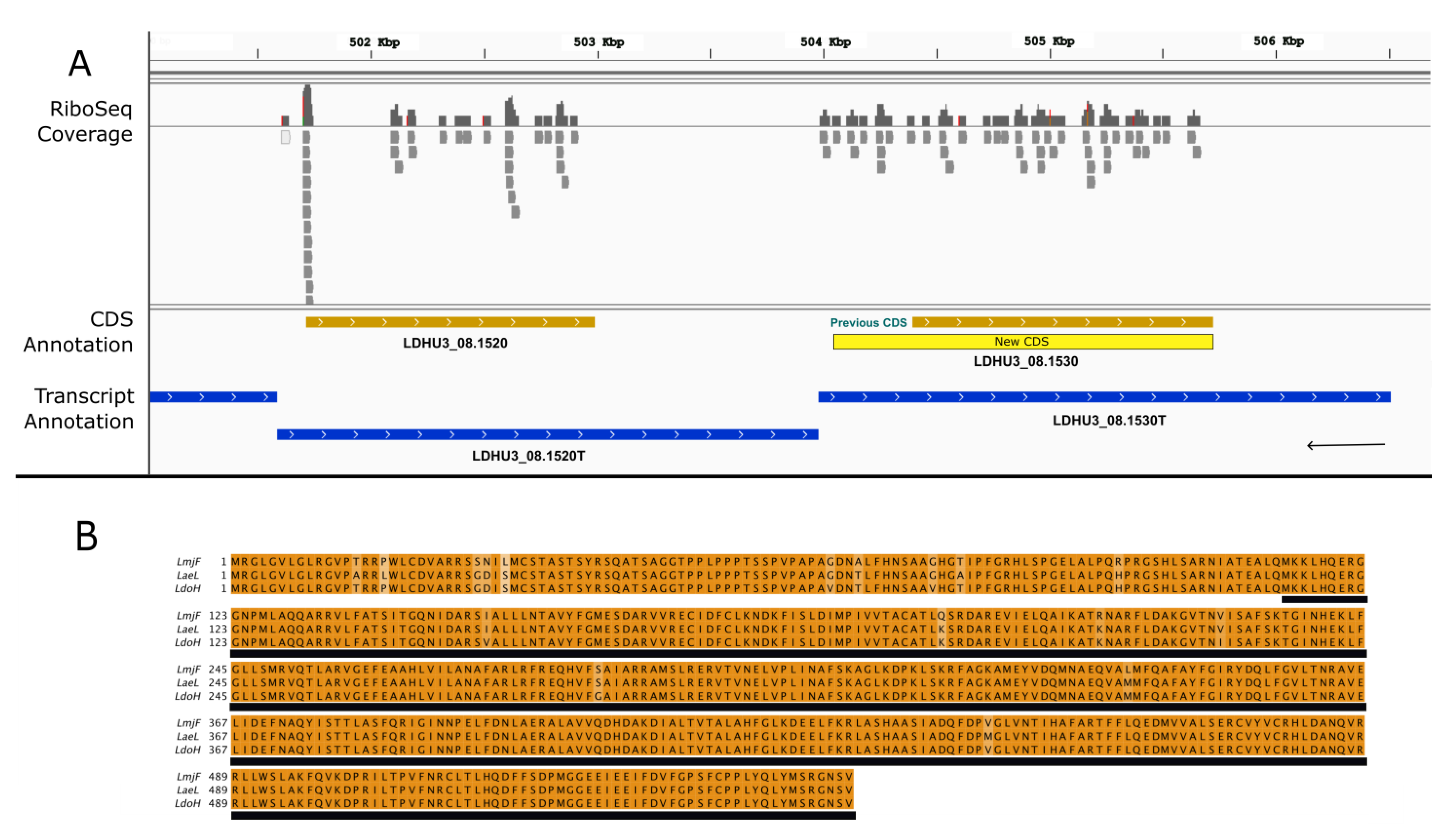Click the LmjF row label at position 123
Image resolution: width=1456 pixels, height=834 pixels.
[x=189, y=616]
